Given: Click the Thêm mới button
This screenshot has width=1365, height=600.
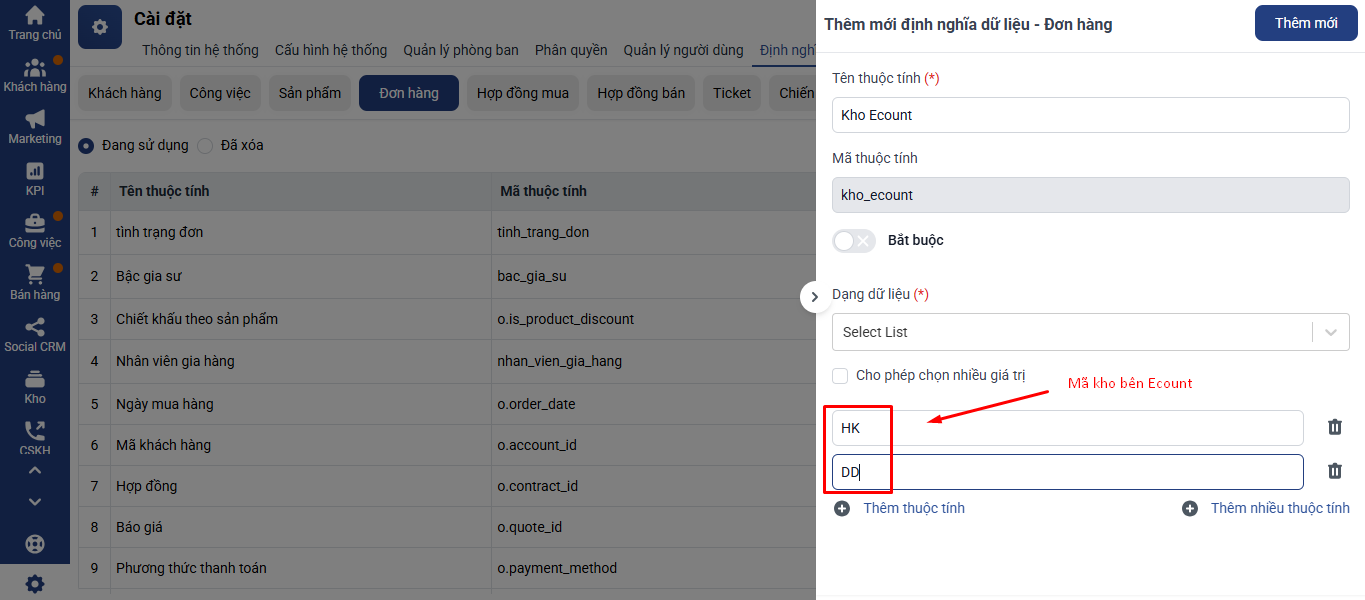Looking at the screenshot, I should [1305, 23].
